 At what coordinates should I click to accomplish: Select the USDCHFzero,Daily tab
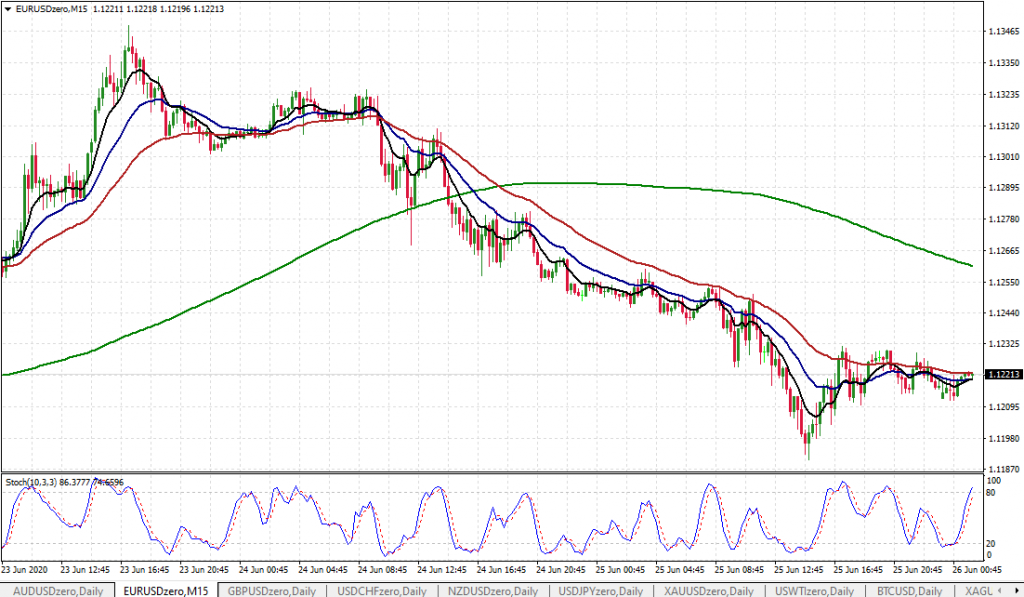coord(380,590)
